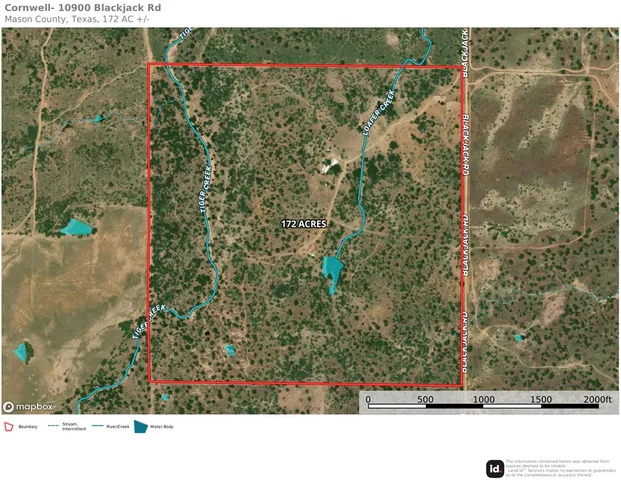The image size is (621, 480).
Task: Click the 2000ft mark on scale bar
Action: (596, 399)
